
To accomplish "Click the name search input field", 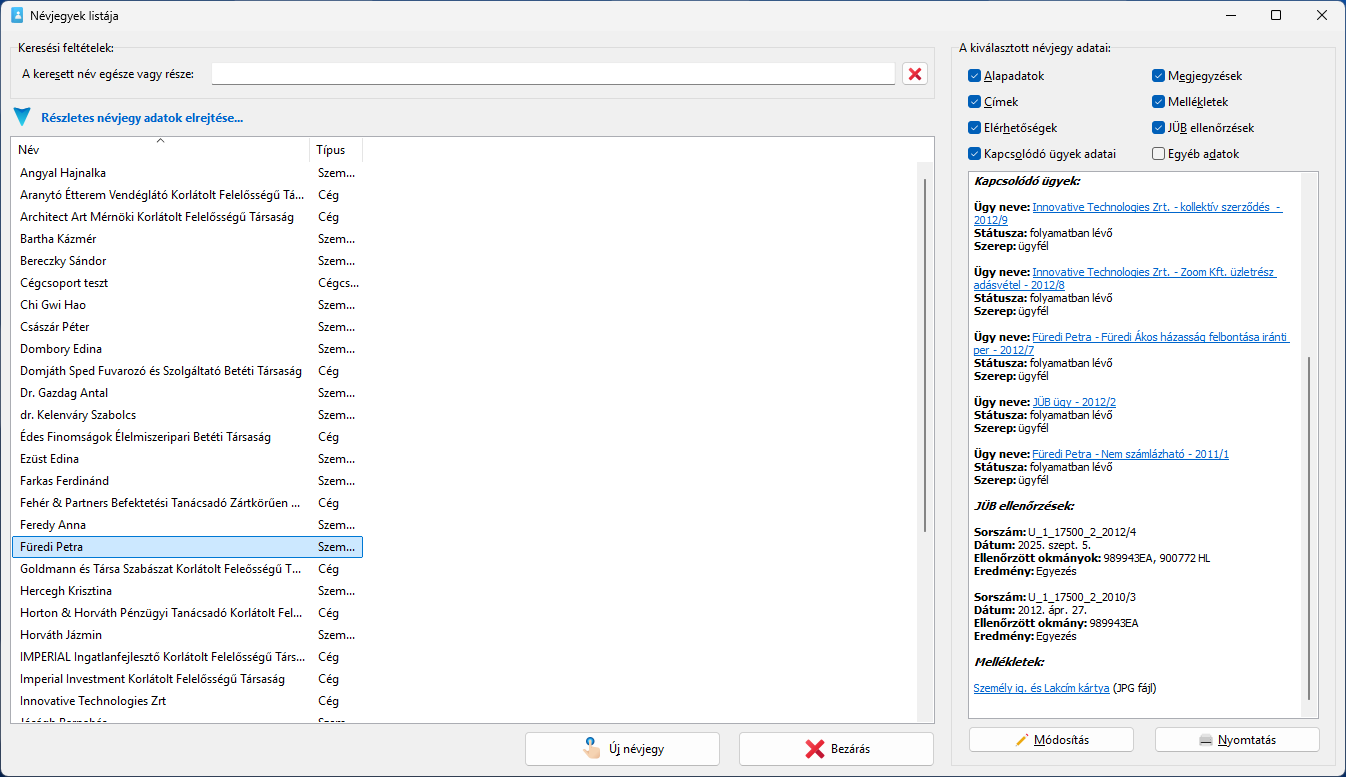I will [x=553, y=74].
